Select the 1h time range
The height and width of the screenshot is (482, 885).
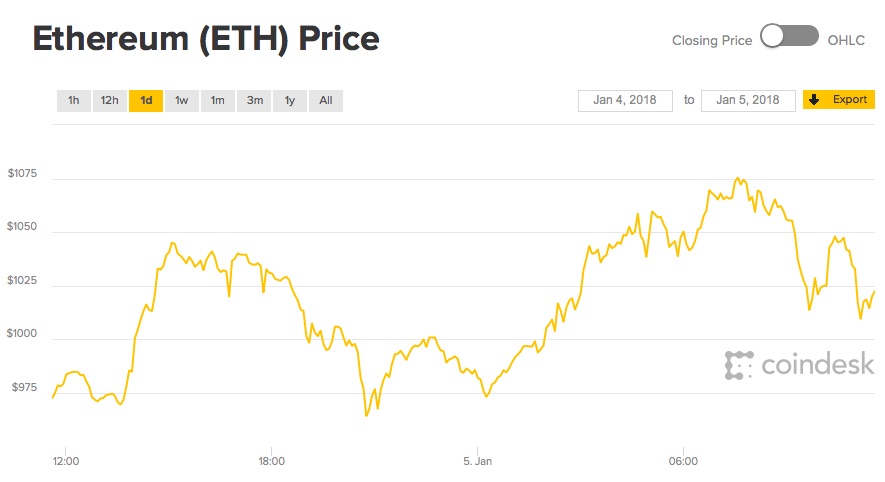coord(73,100)
